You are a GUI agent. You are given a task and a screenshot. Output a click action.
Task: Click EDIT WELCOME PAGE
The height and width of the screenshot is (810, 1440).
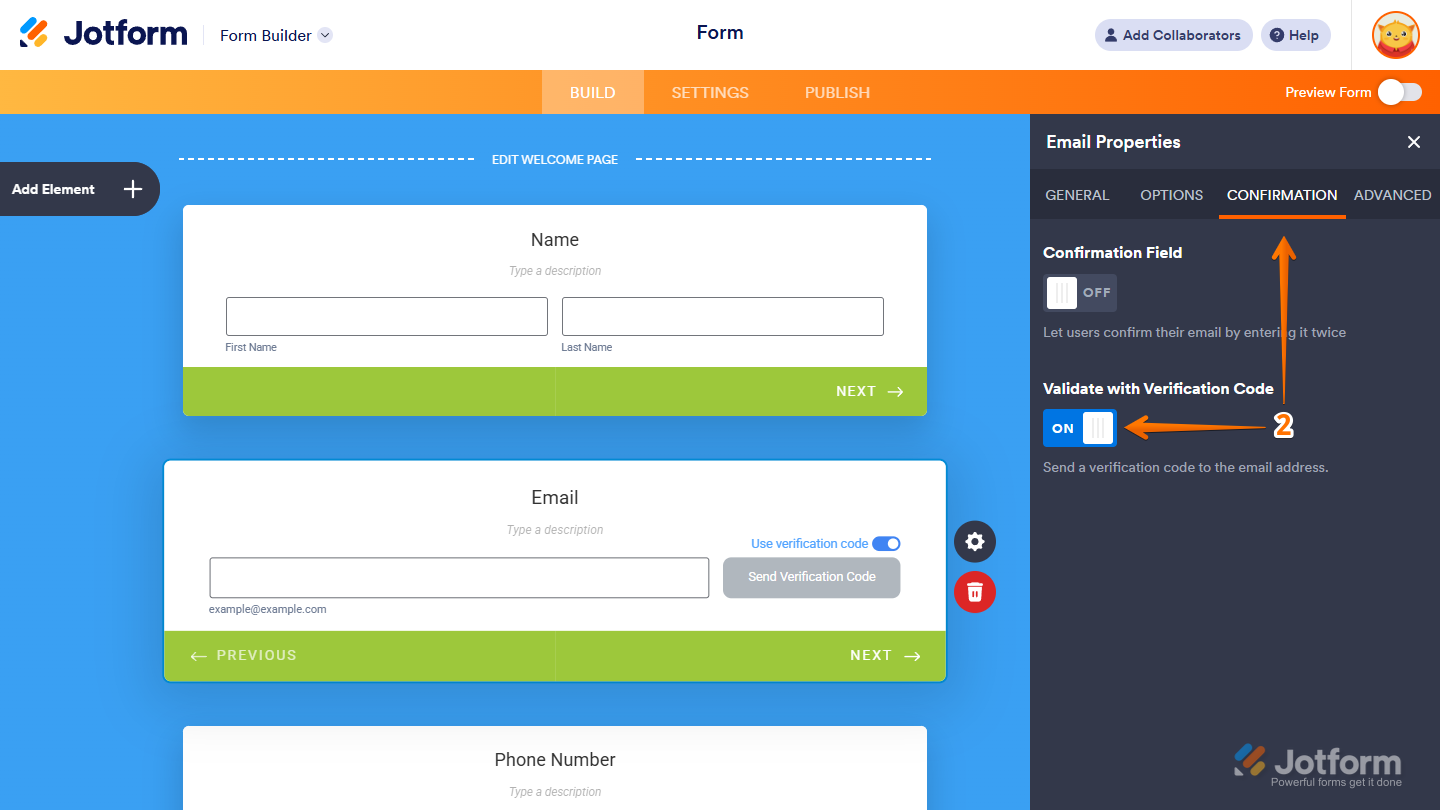[555, 159]
